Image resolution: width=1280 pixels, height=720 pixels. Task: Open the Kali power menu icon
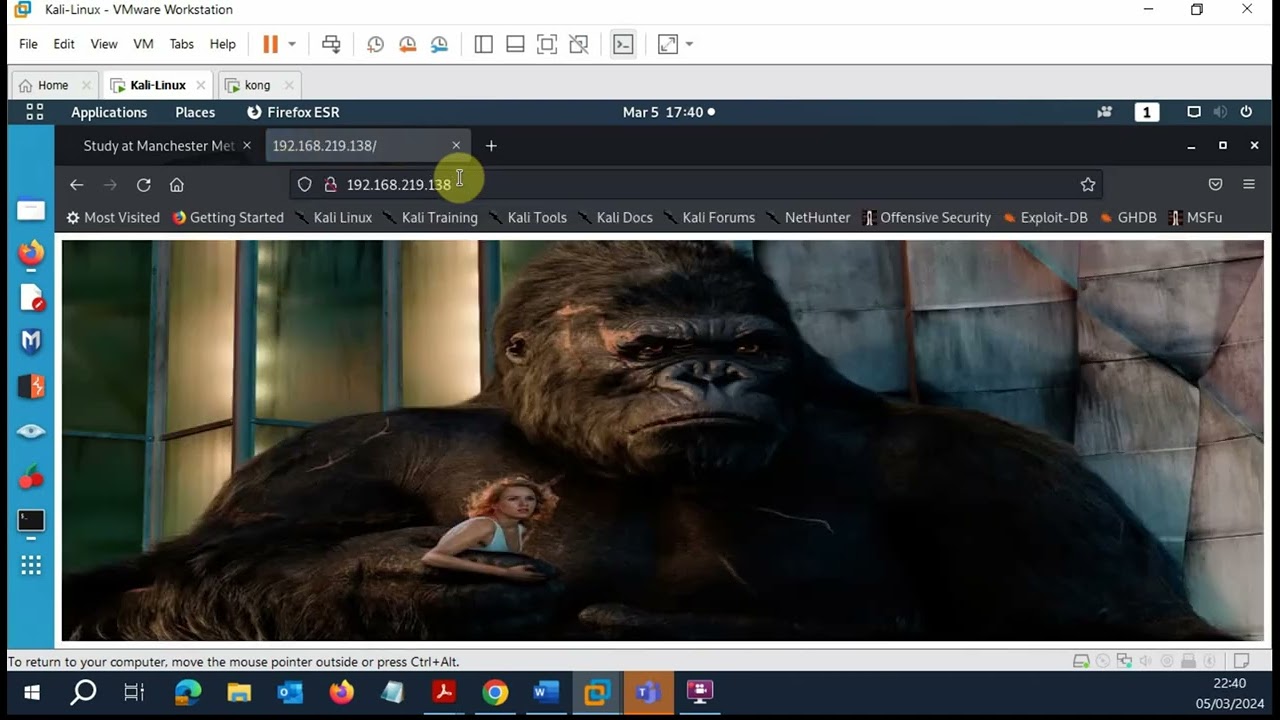(1246, 112)
